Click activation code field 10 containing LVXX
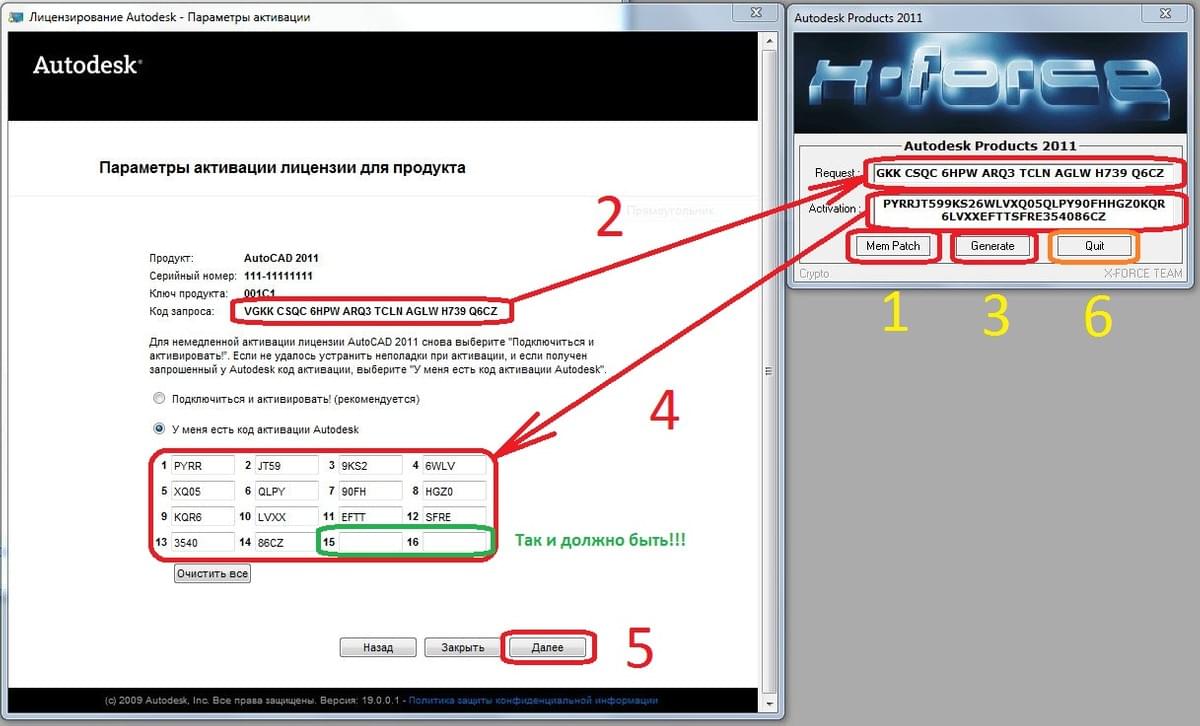 tap(285, 517)
